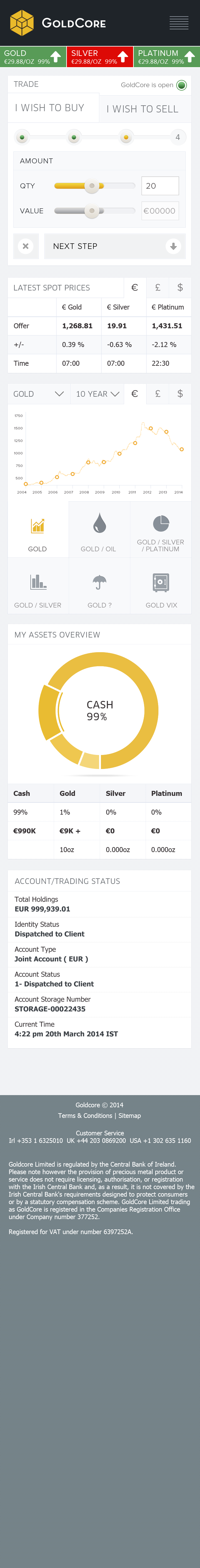Image resolution: width=200 pixels, height=1568 pixels.
Task: Select the third yellow step indicator
Action: [x=126, y=137]
